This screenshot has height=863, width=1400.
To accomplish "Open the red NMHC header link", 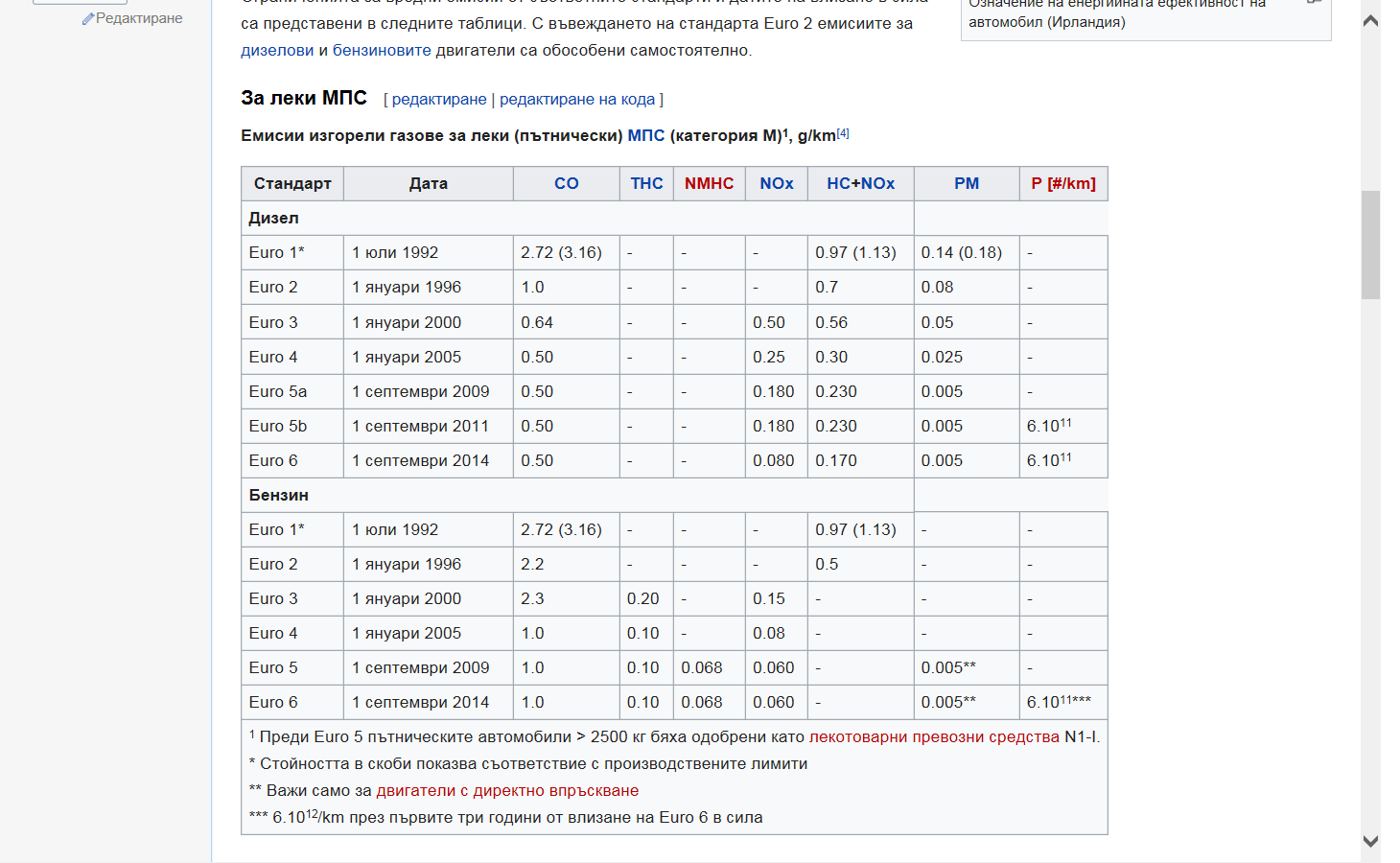I will 709,183.
